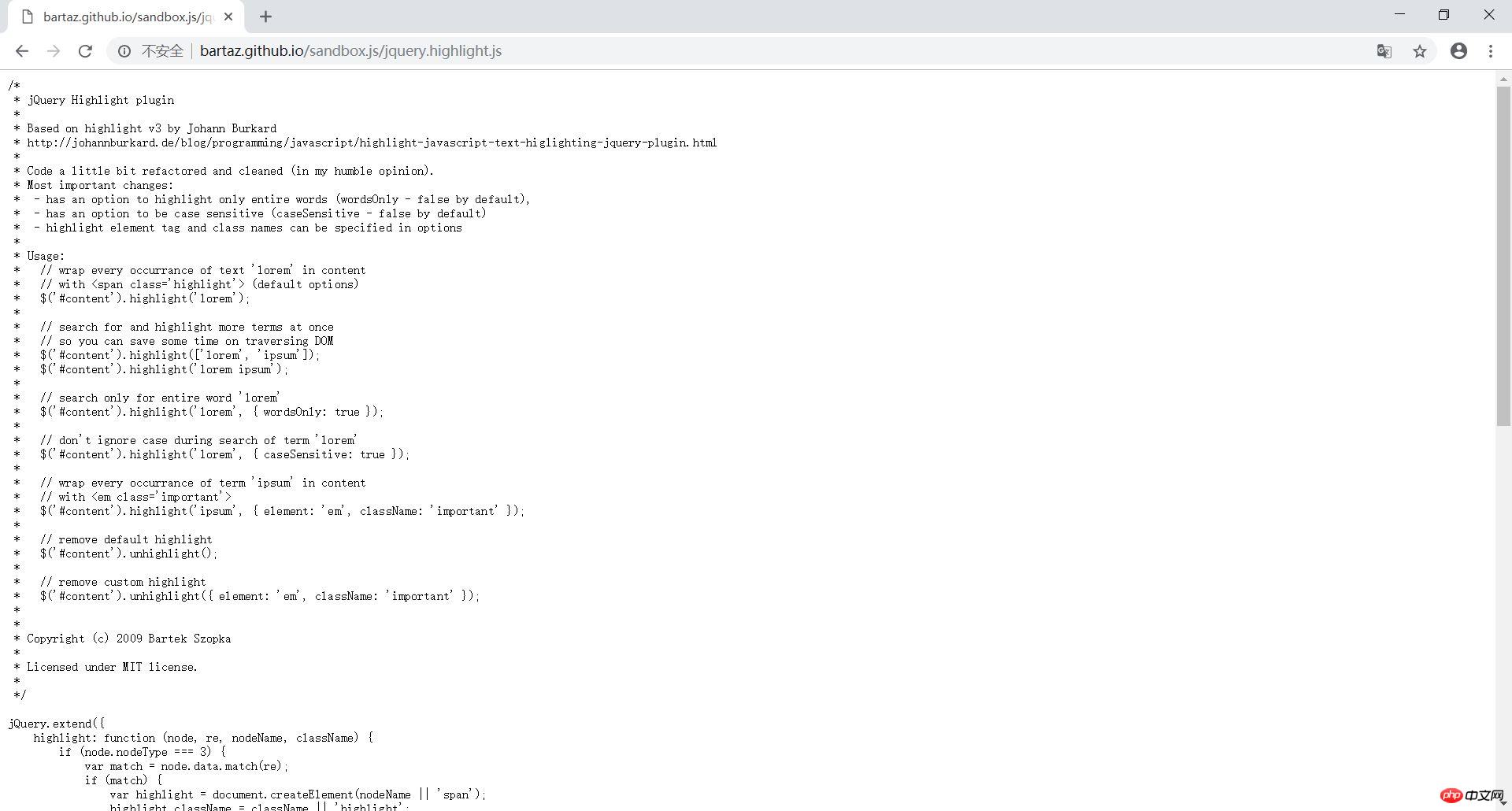The height and width of the screenshot is (811, 1512).
Task: Reload the current page
Action: 86,50
